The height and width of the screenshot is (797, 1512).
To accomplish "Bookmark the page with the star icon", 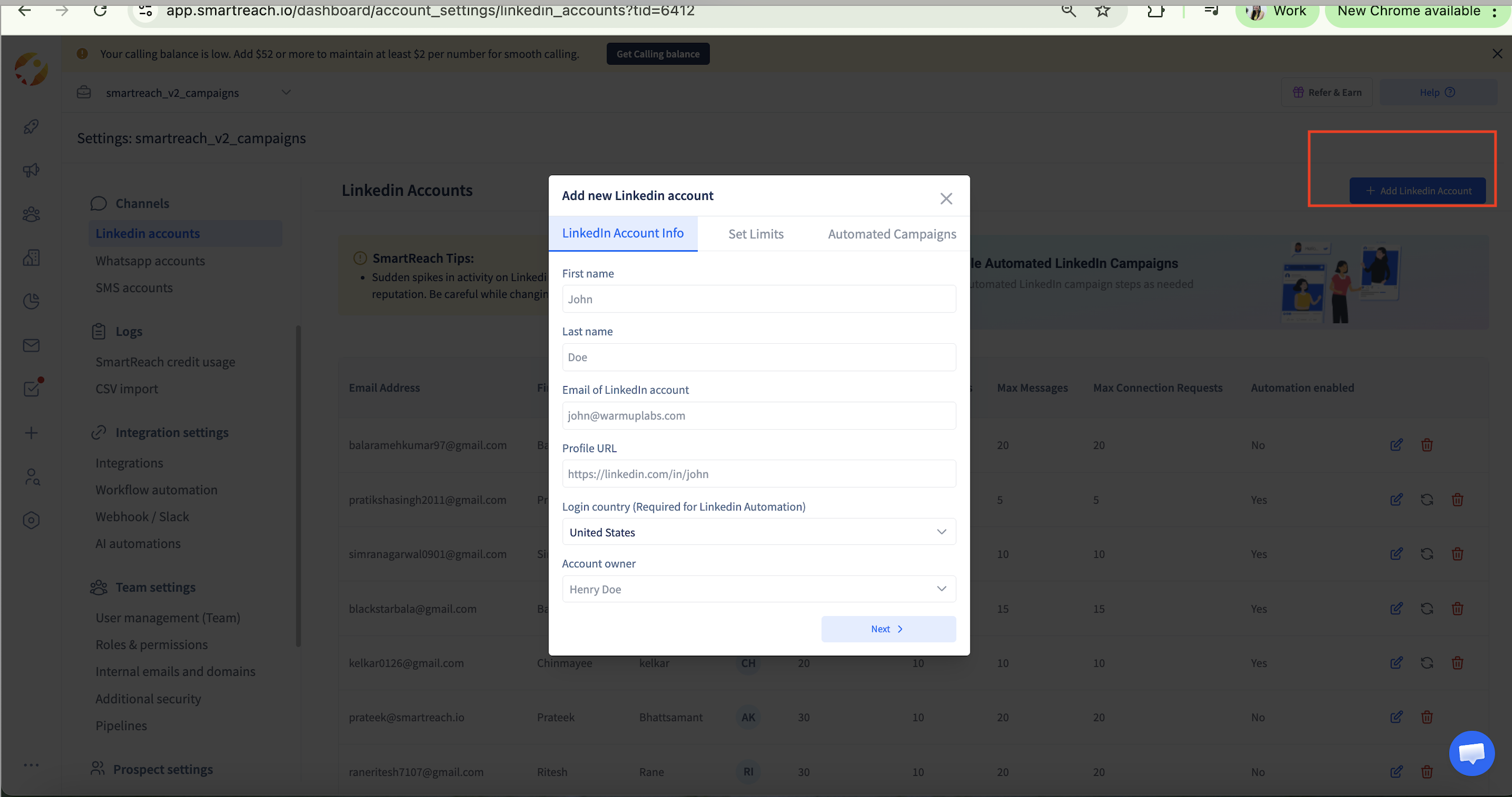I will [1102, 11].
